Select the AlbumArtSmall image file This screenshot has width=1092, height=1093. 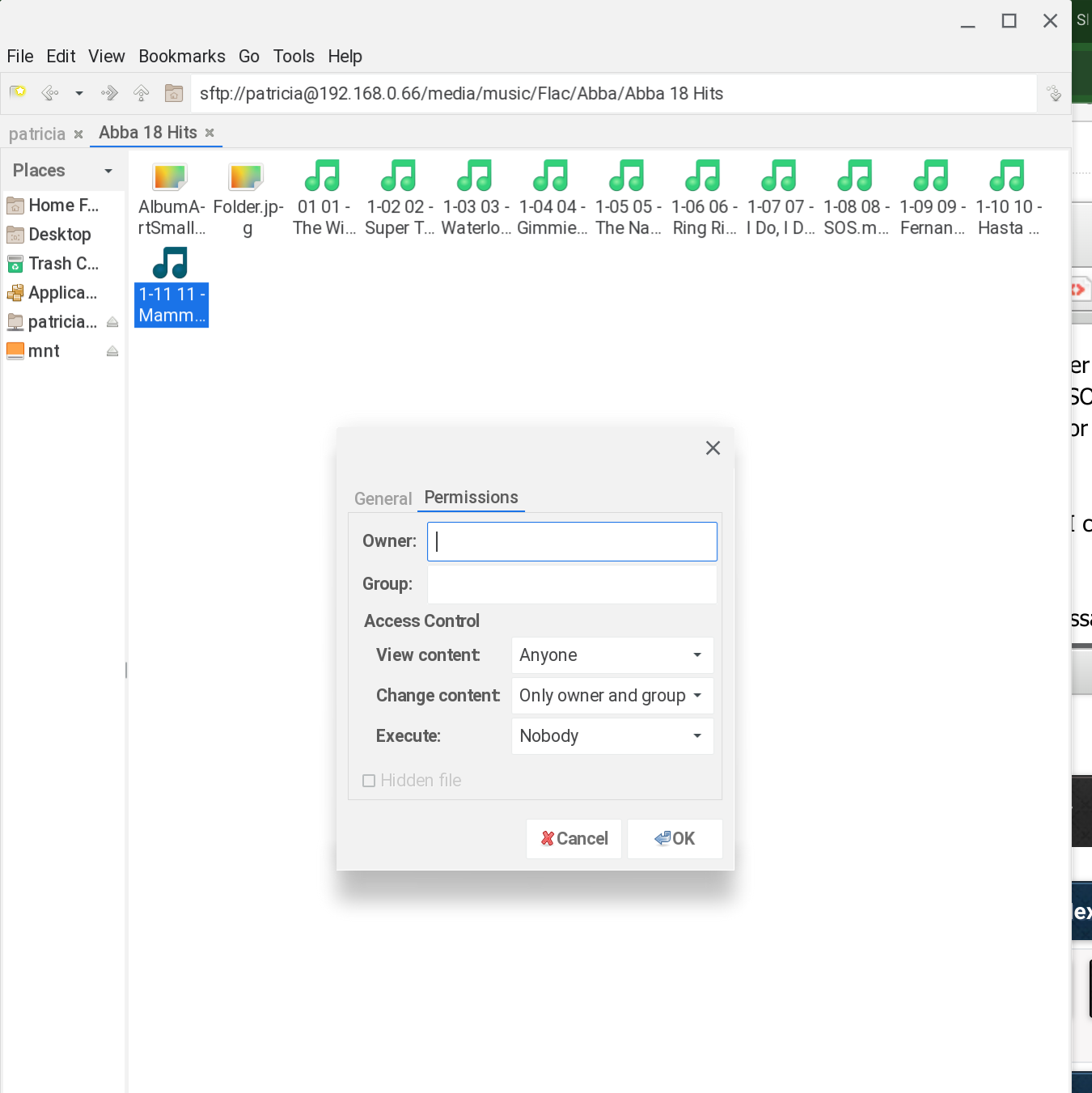click(x=171, y=199)
